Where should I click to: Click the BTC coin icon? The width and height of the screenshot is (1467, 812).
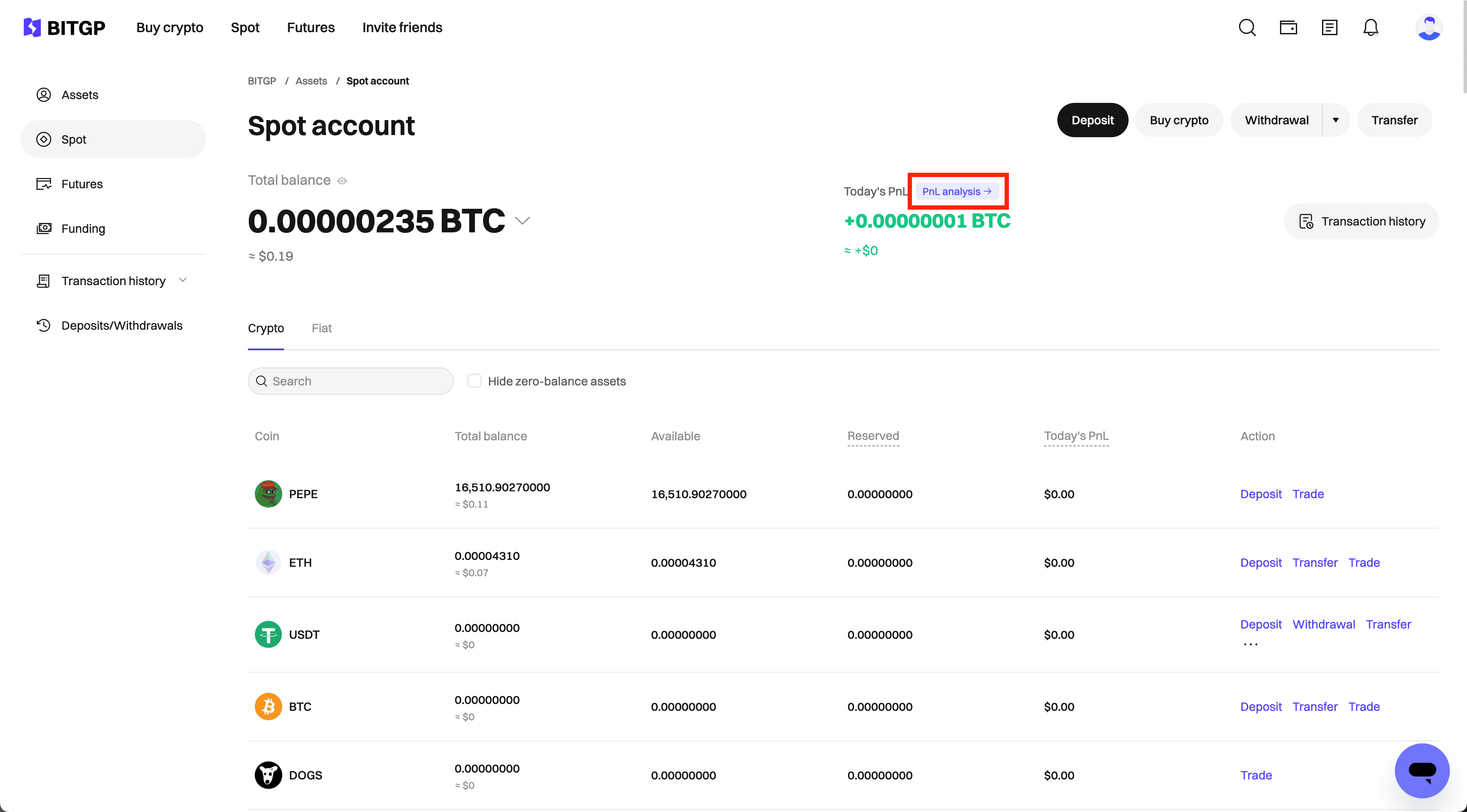pos(268,707)
